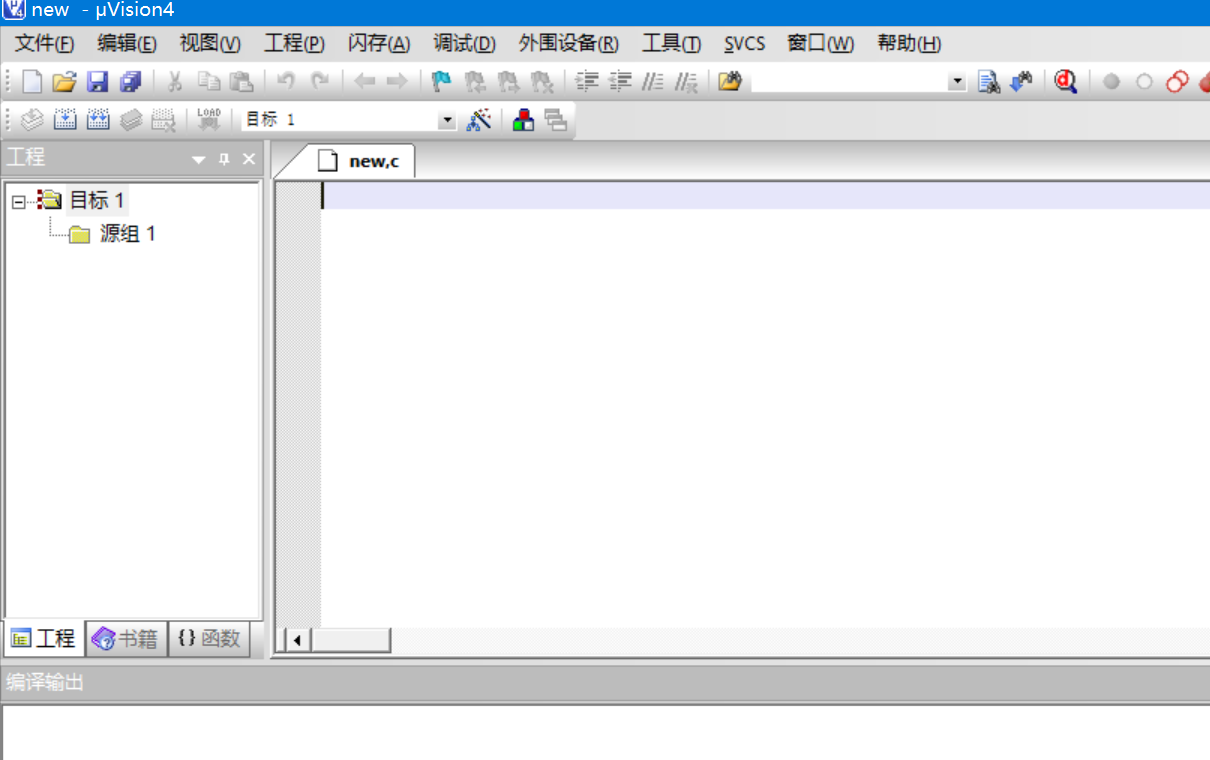Download to flash with the LOAD icon
Viewport: 1210px width, 760px height.
209,120
